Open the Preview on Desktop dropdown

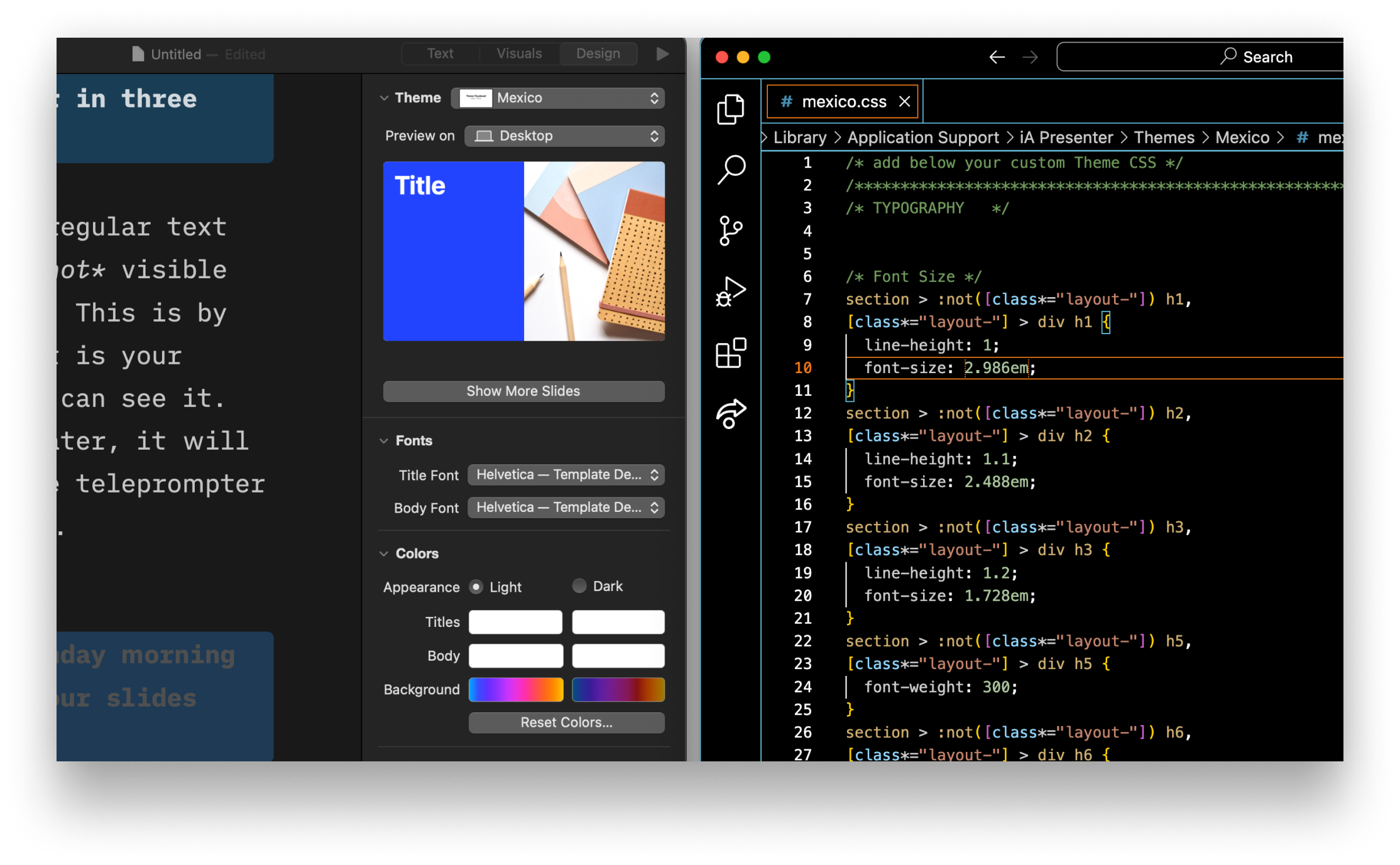564,136
